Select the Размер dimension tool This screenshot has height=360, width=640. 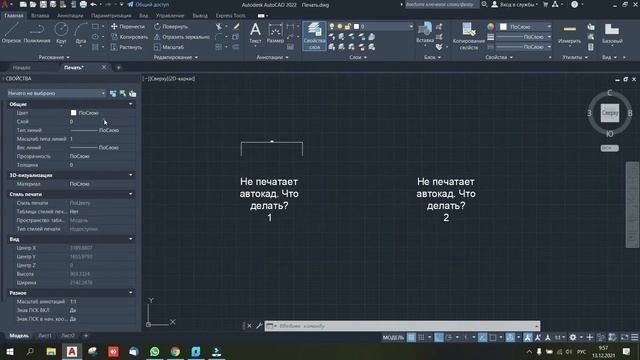point(275,33)
